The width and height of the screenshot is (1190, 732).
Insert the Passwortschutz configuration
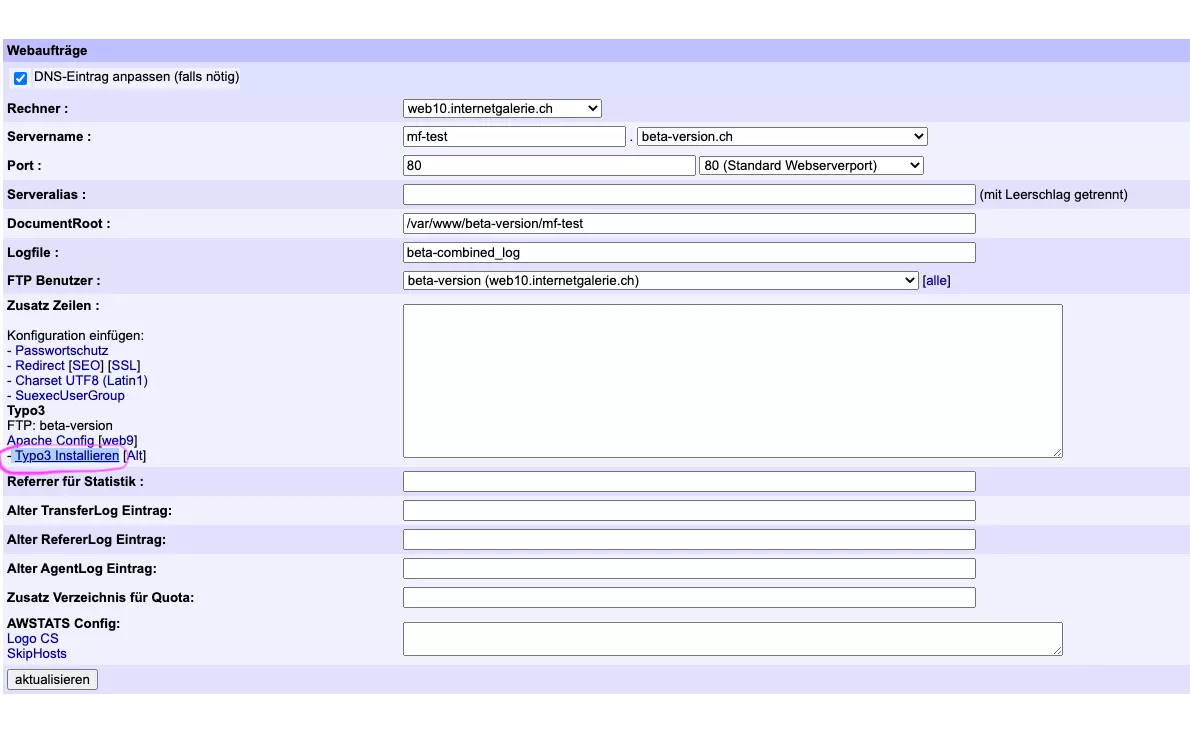pos(61,350)
